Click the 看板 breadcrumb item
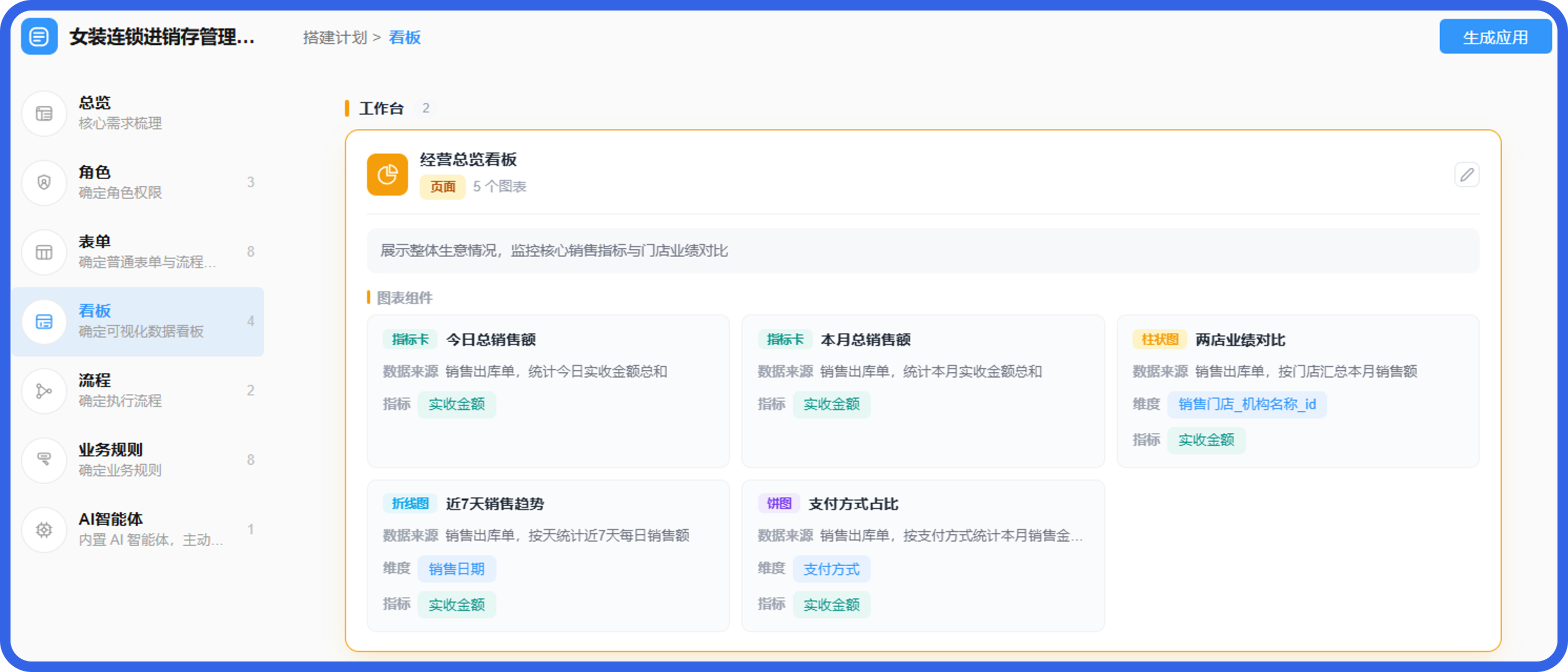Screen dimensions: 1568x672 click(x=405, y=38)
